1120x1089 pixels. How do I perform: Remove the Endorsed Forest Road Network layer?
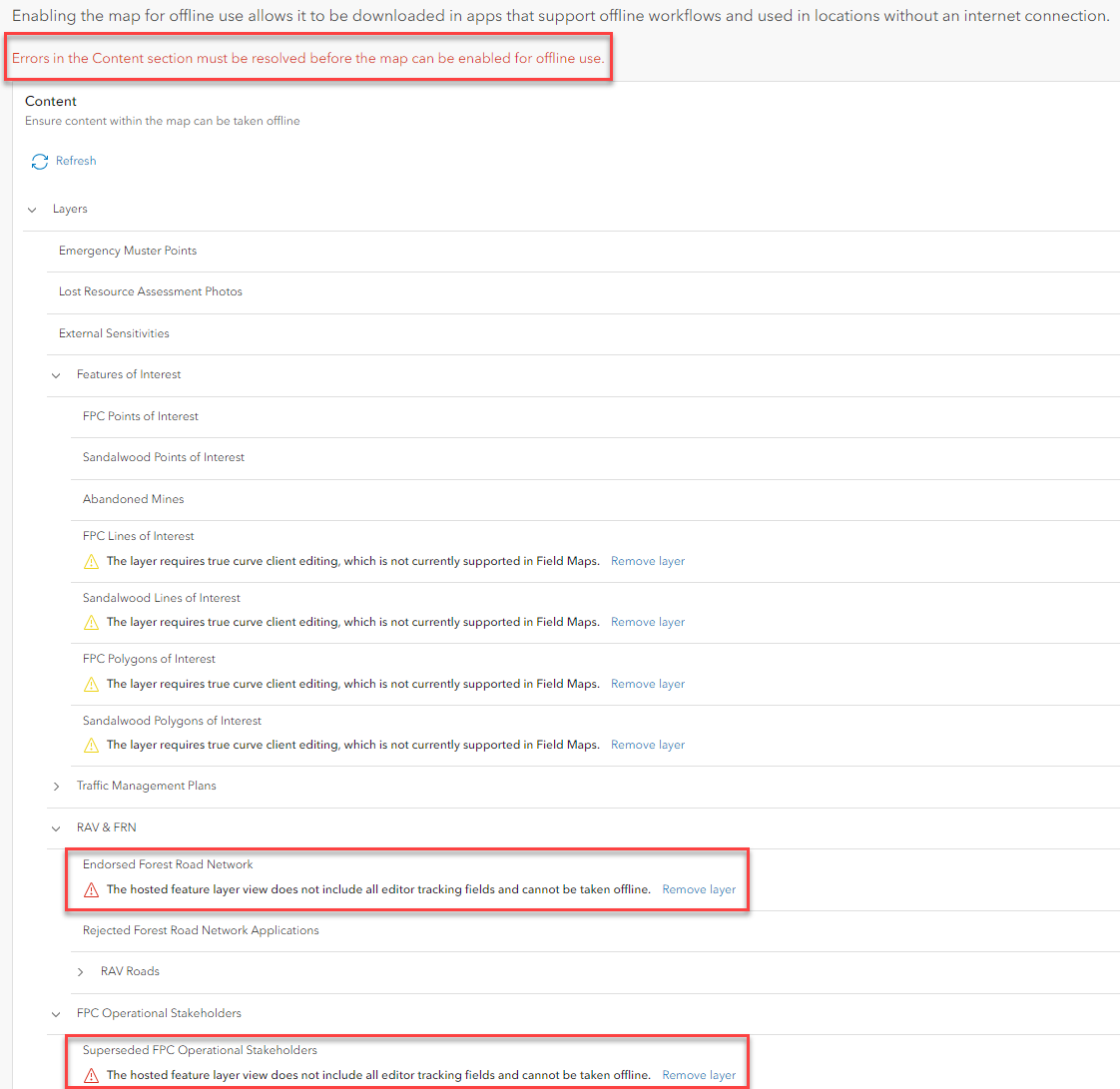pyautogui.click(x=698, y=889)
